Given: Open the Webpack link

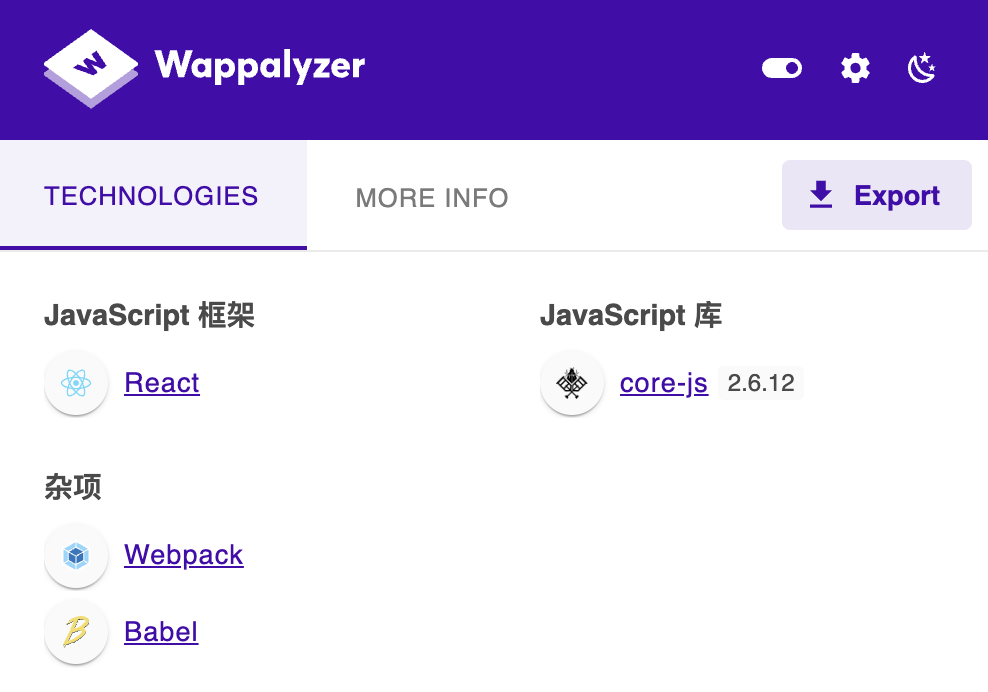Looking at the screenshot, I should 183,555.
